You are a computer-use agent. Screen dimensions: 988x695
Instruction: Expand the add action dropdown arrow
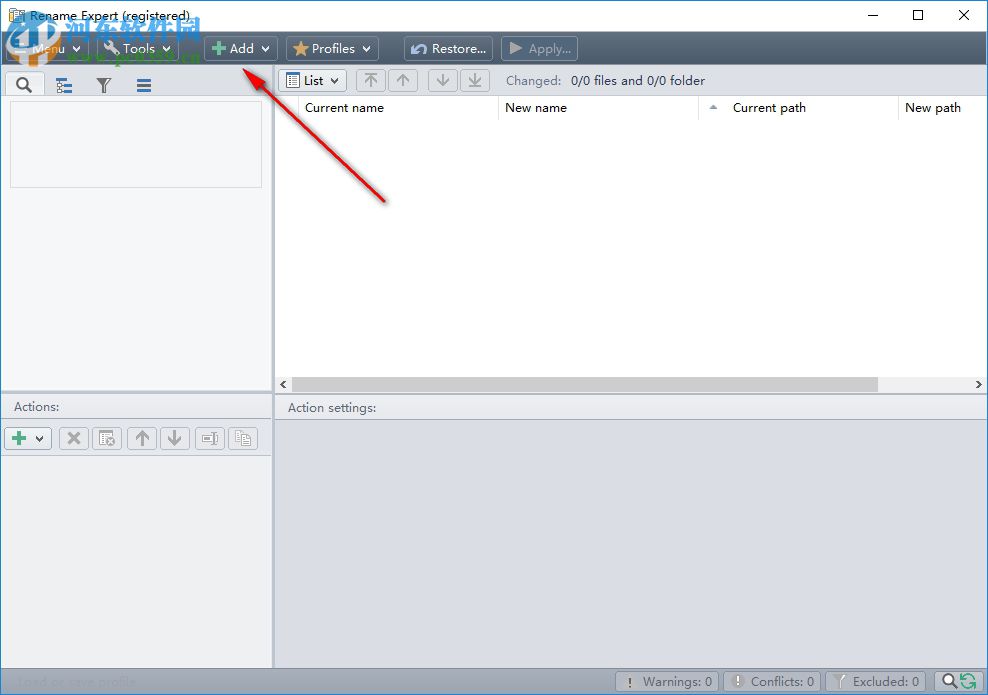[40, 439]
